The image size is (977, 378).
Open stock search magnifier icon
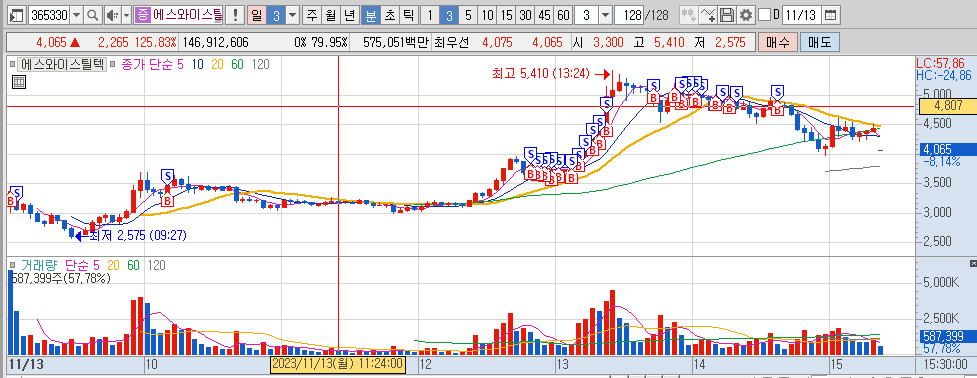click(x=92, y=15)
